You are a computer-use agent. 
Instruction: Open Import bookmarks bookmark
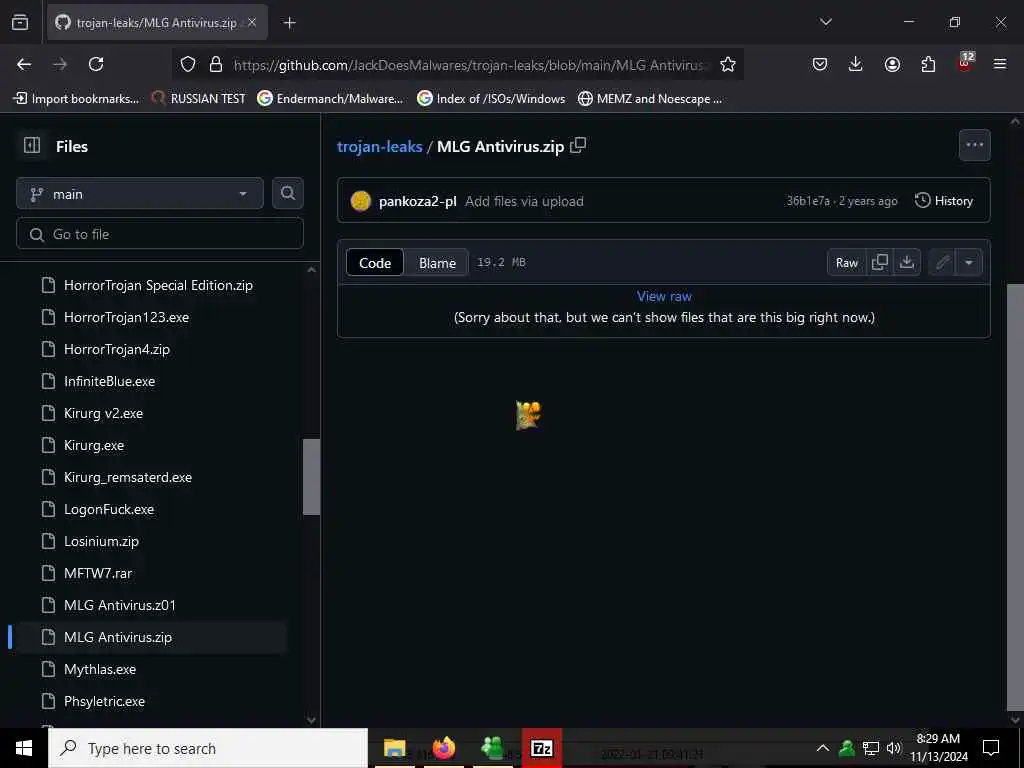(76, 99)
